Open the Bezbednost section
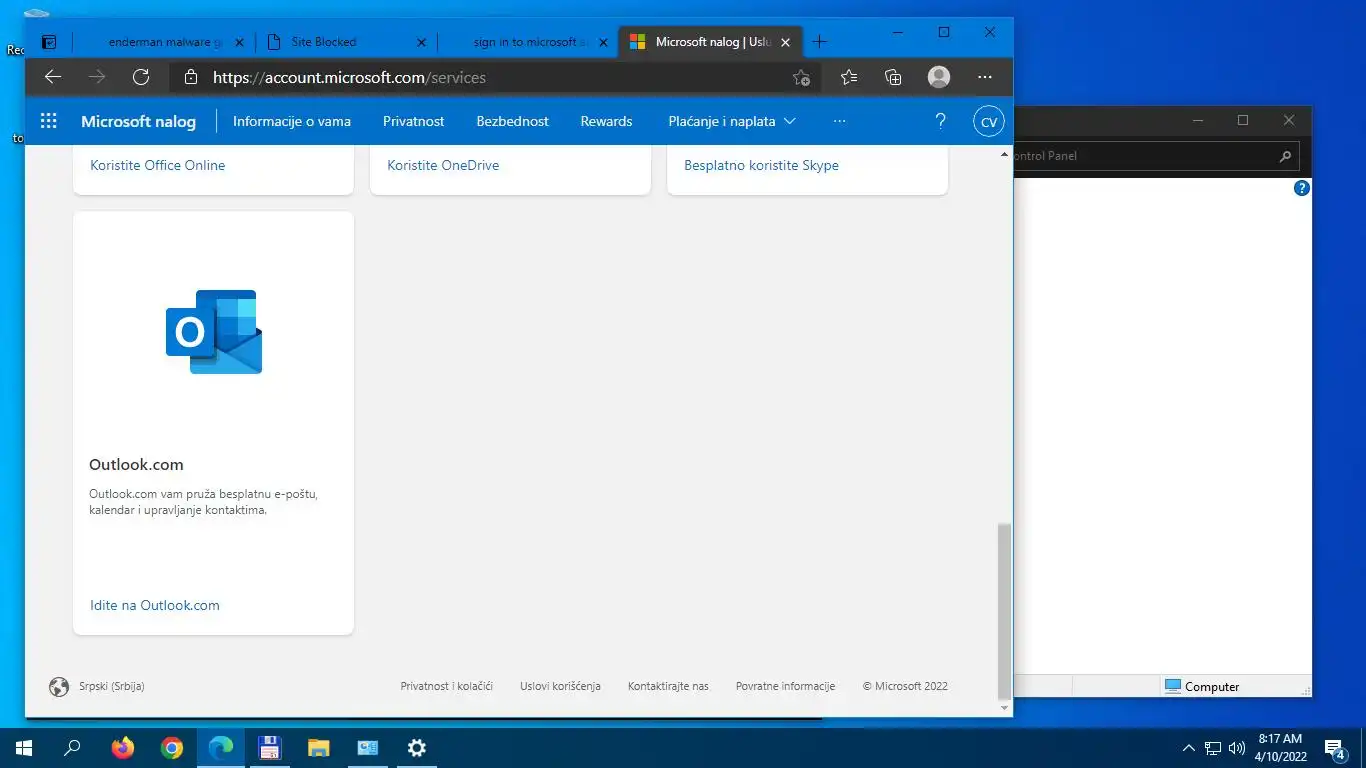1366x768 pixels. click(x=513, y=121)
